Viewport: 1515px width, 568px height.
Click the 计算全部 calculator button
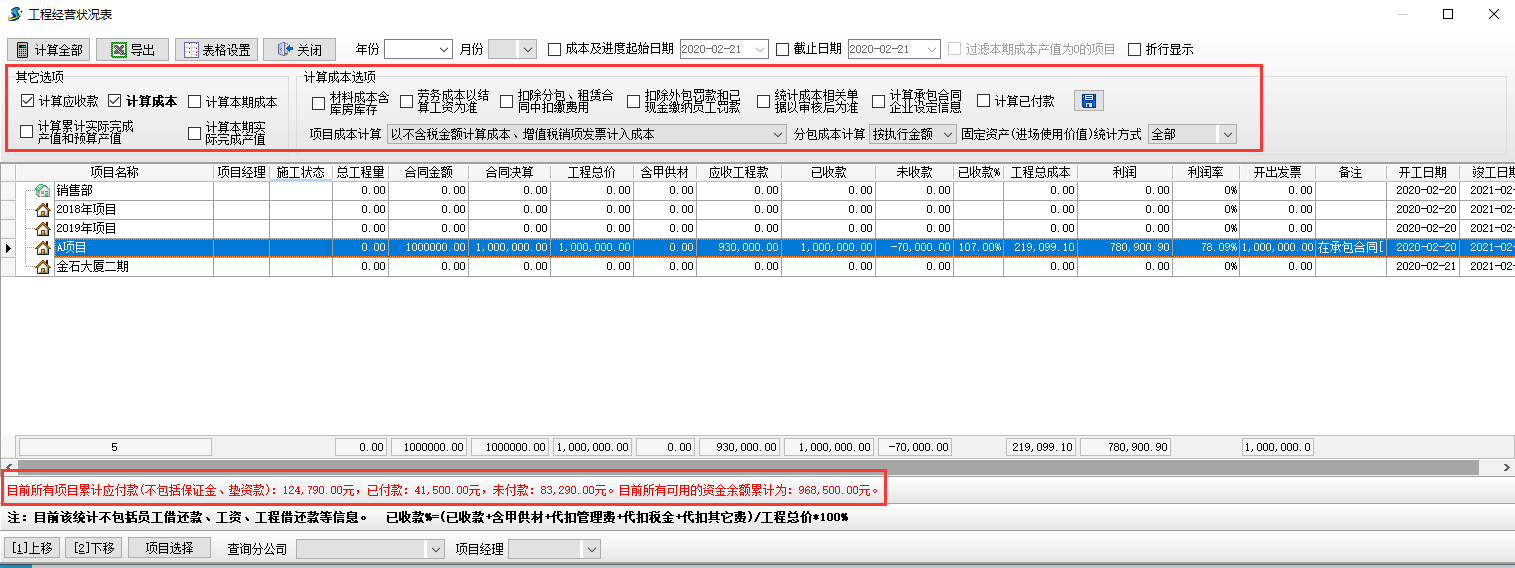49,50
